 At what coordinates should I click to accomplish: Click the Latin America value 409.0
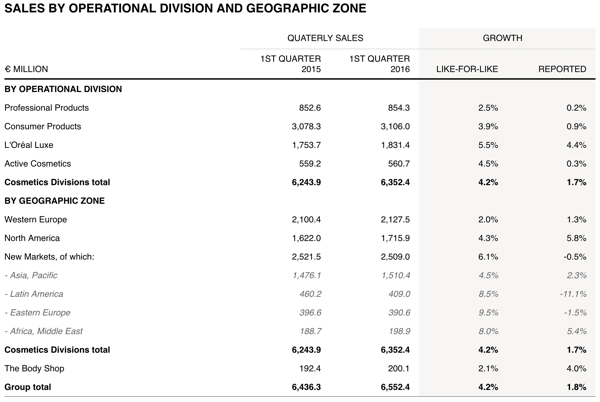tap(399, 294)
